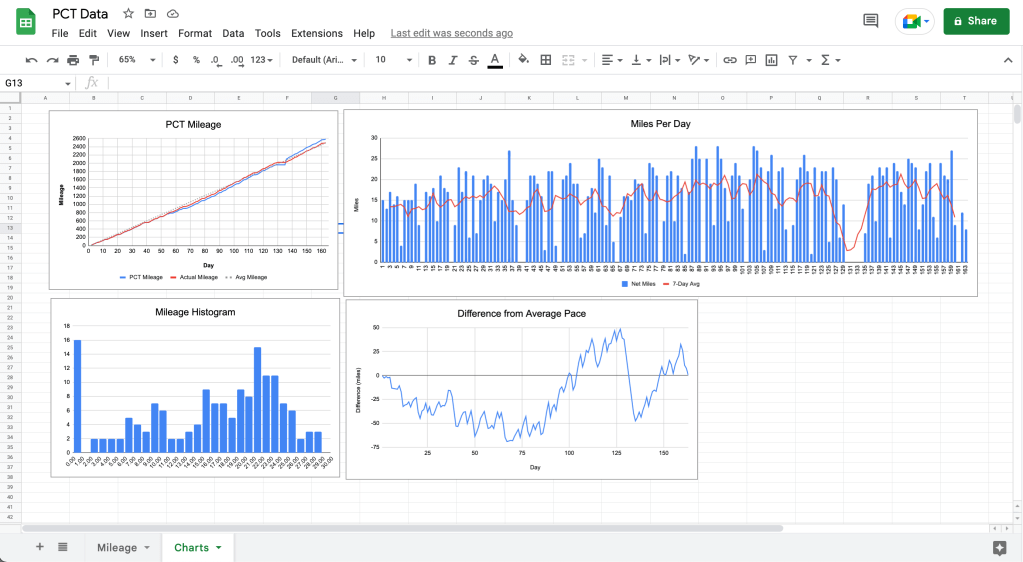Open the font family dropdown
This screenshot has height=562, width=1023.
324,60
